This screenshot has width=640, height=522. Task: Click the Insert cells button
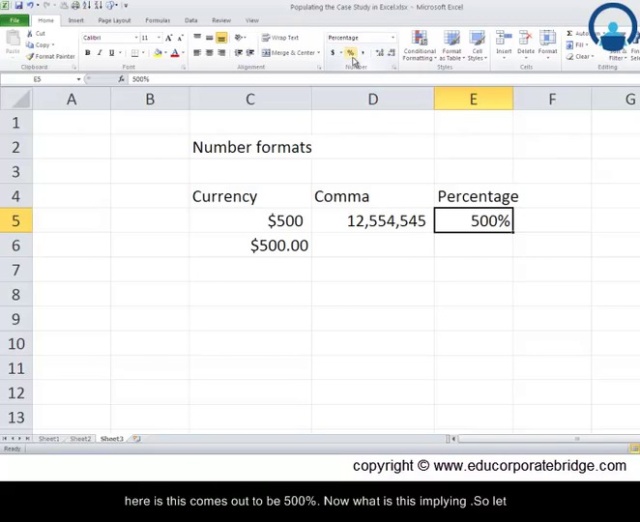coord(504,45)
